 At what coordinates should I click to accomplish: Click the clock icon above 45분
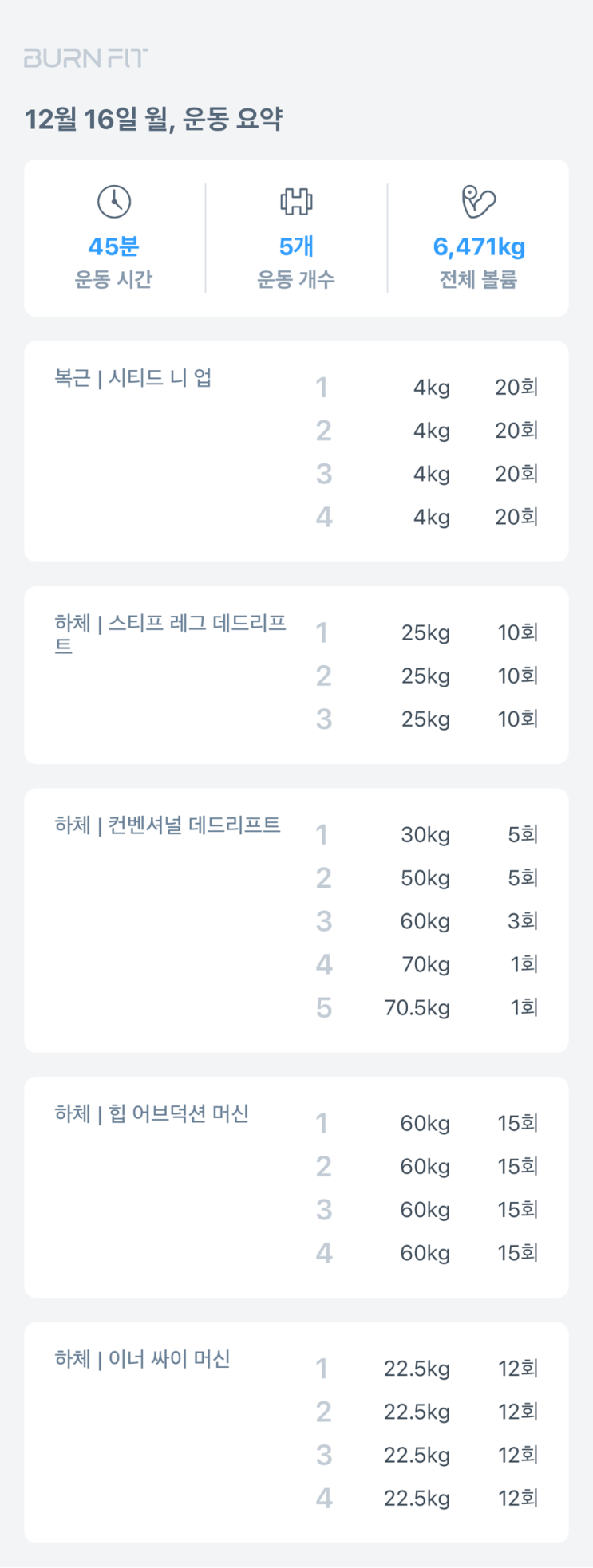(x=114, y=202)
